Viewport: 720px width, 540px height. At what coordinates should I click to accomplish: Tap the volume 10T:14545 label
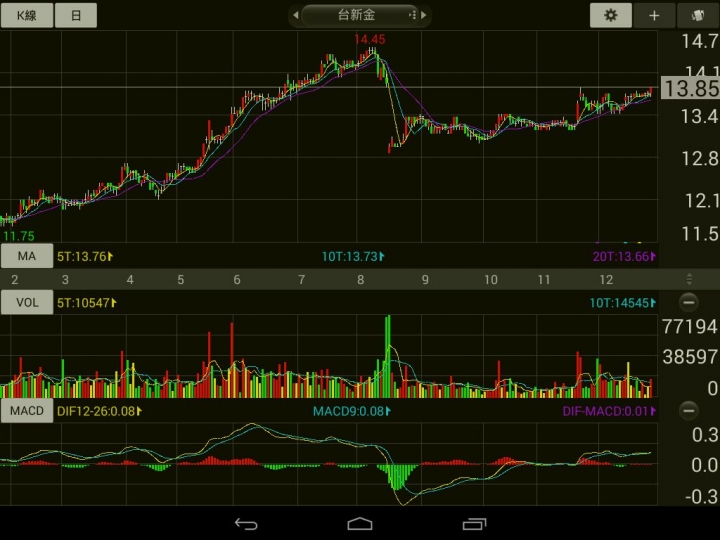click(623, 303)
